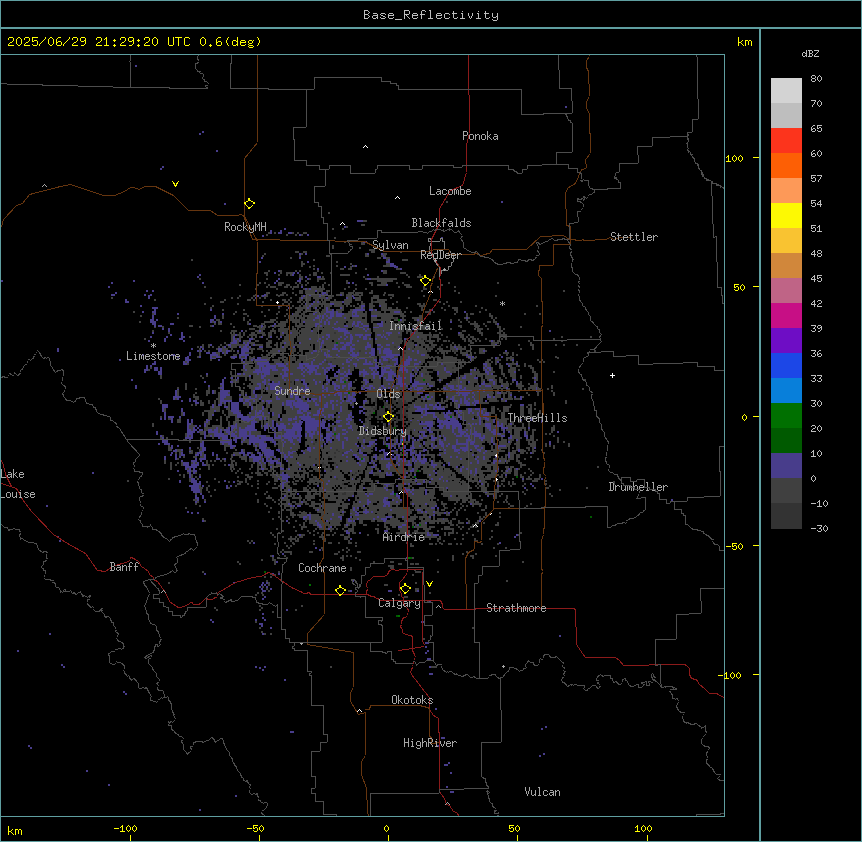Click the yellow diamond marker above RockyMH
862x842 pixels.
coord(250,204)
